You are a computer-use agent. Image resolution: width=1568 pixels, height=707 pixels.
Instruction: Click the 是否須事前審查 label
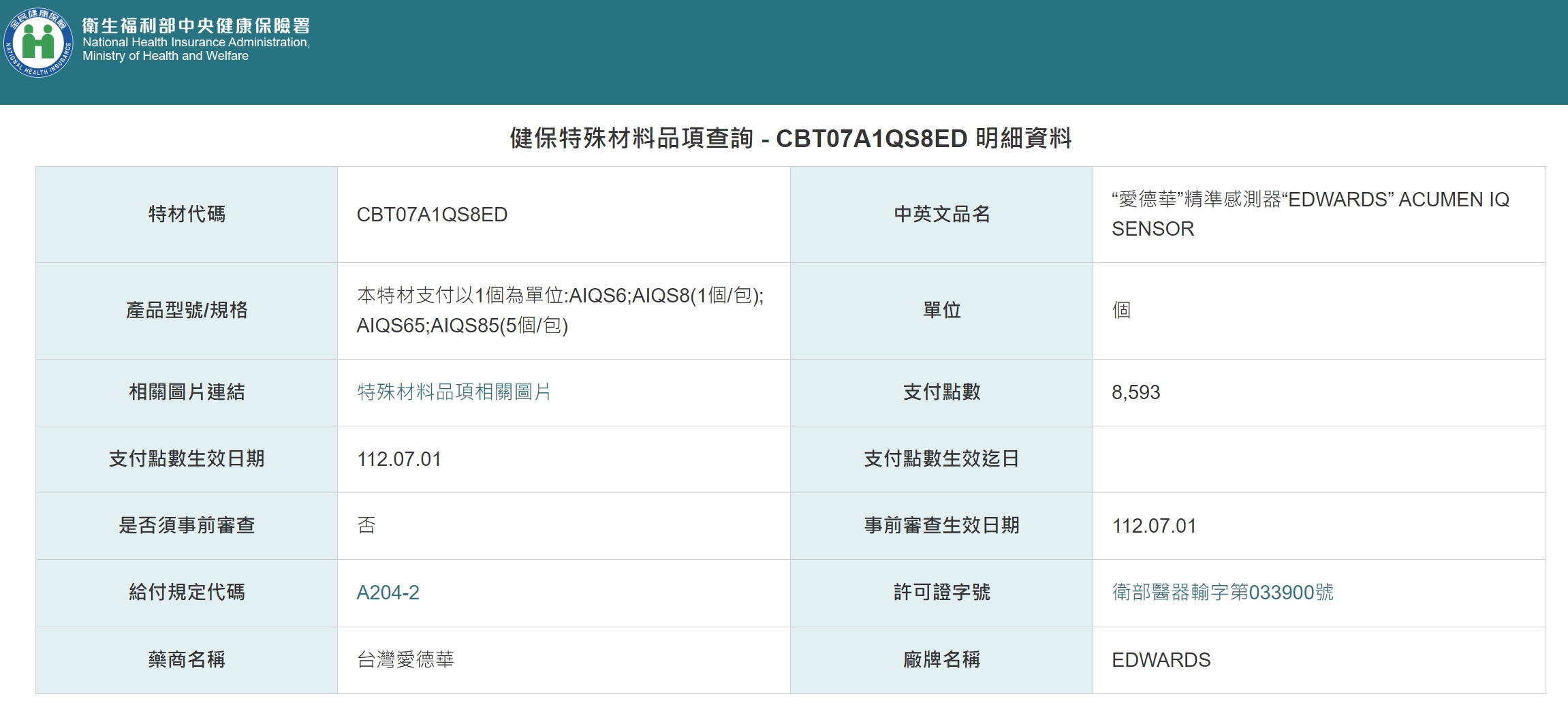187,526
